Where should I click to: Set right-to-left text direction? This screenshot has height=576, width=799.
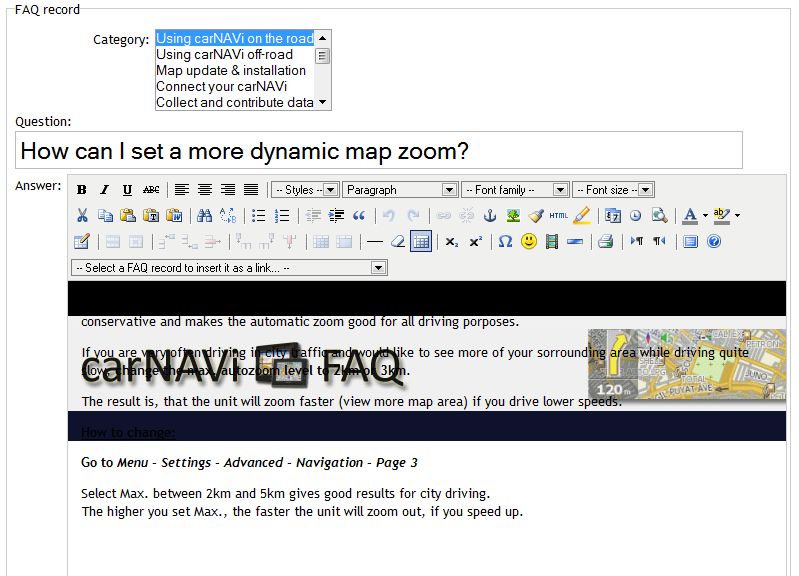[x=659, y=242]
